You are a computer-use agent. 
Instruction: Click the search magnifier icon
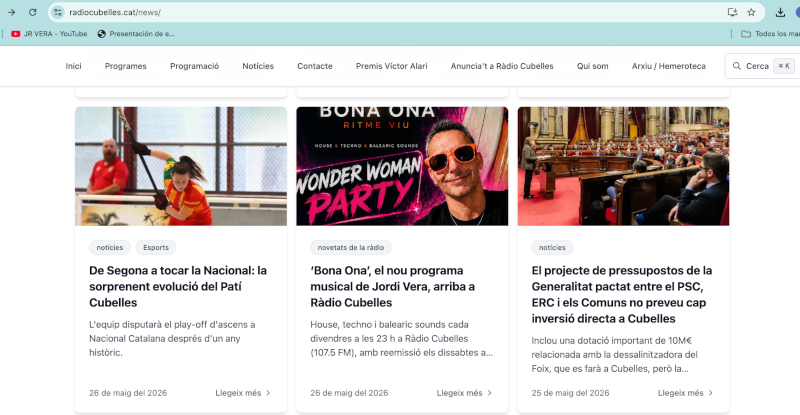737,66
